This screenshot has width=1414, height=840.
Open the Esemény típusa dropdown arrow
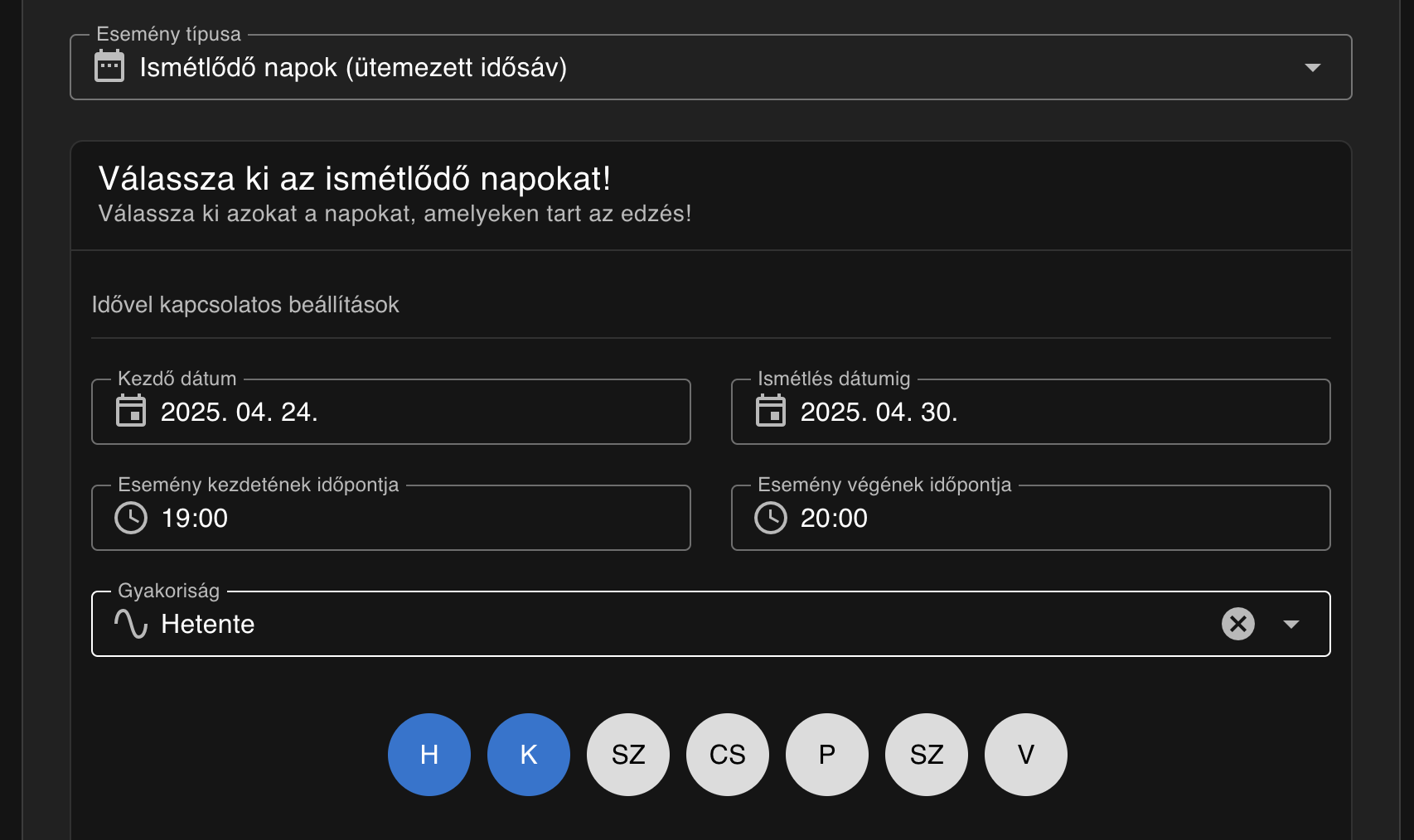(1312, 67)
